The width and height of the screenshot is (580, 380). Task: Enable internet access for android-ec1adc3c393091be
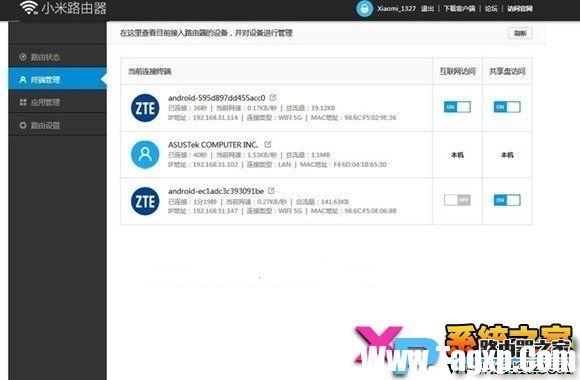457,200
